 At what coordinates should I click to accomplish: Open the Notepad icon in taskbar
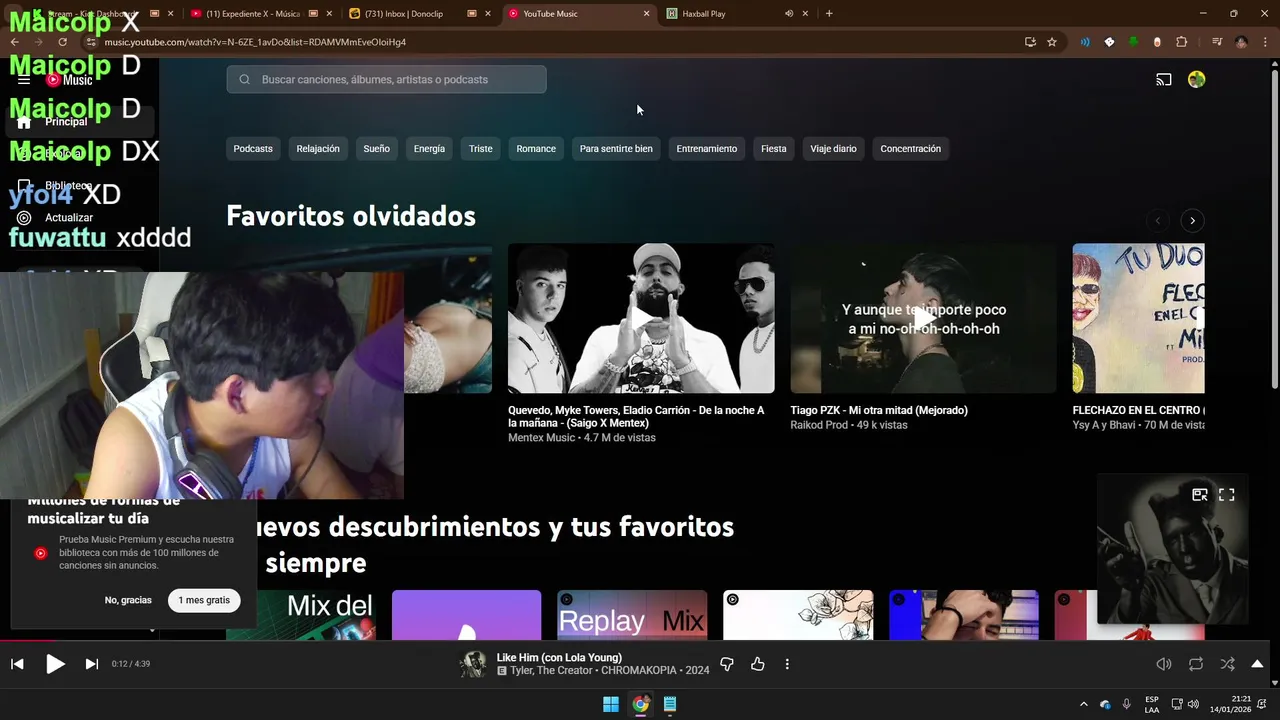pos(670,704)
